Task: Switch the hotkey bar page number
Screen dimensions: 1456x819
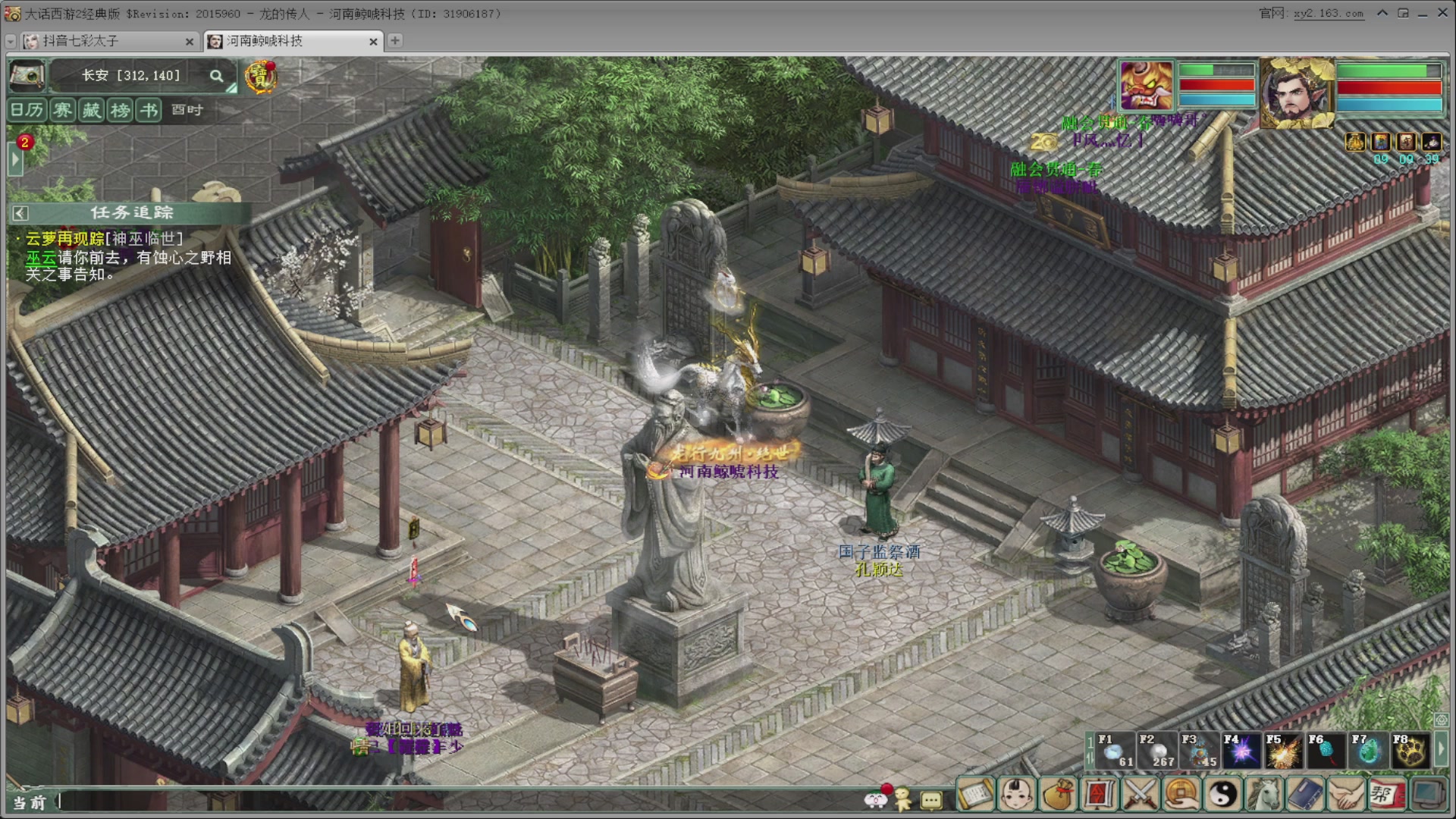Action: (x=1090, y=750)
